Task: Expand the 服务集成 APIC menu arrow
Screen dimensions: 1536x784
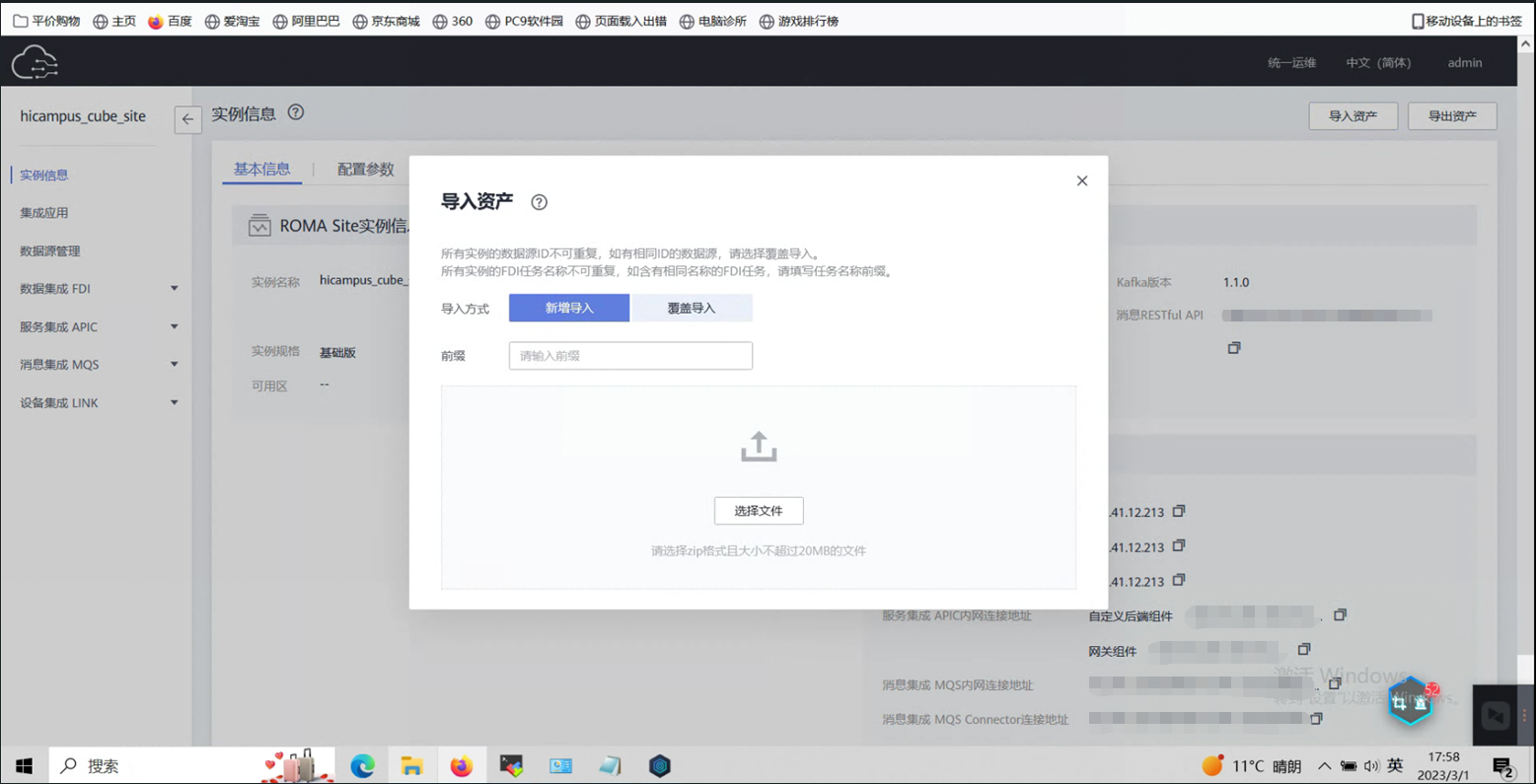Action: tap(174, 327)
